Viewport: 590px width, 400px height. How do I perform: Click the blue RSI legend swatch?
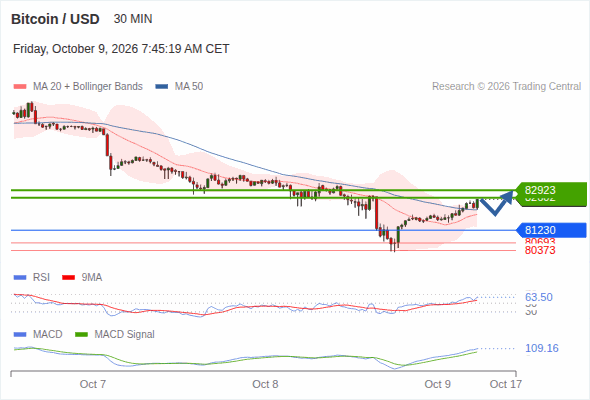click(20, 278)
